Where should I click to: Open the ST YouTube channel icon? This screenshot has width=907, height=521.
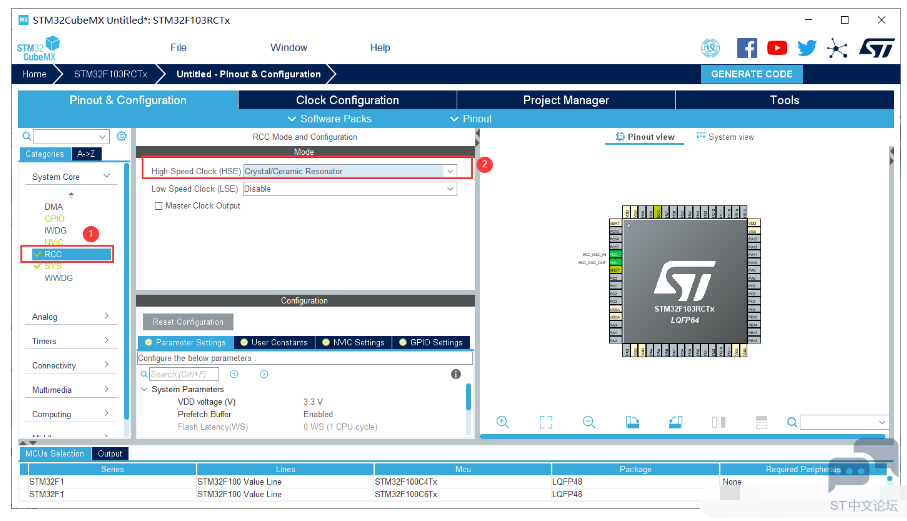[776, 48]
